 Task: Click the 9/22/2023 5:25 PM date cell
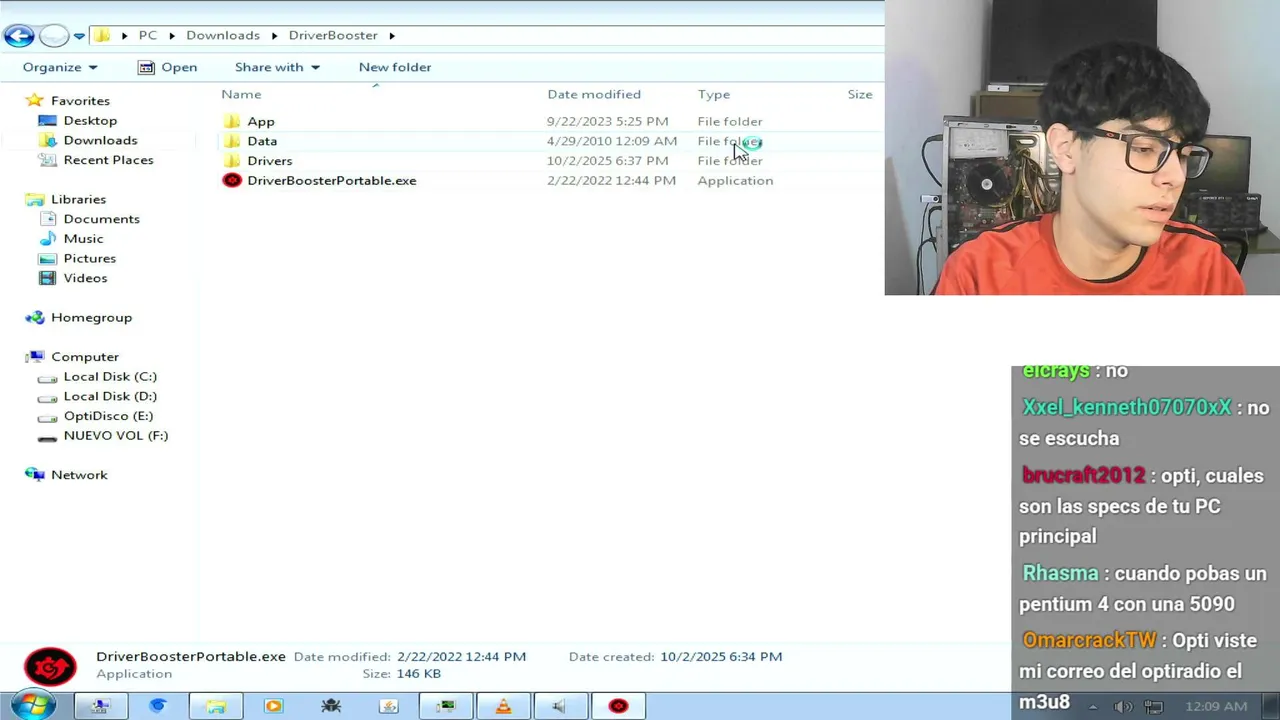607,121
